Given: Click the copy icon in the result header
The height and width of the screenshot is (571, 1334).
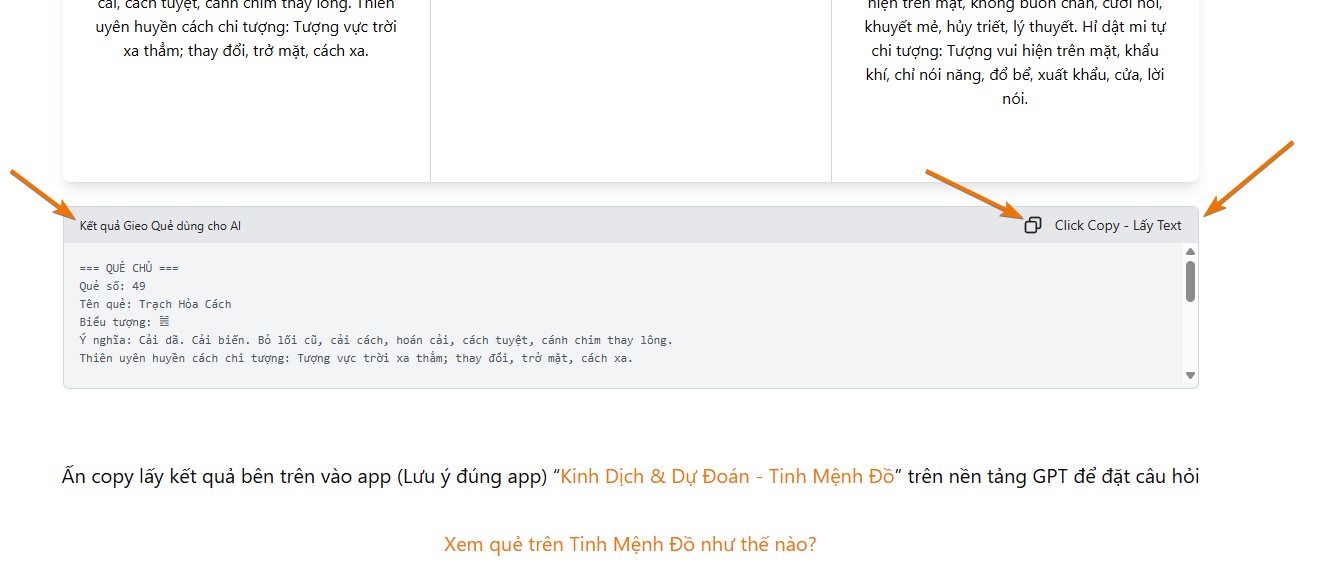Looking at the screenshot, I should [1033, 225].
